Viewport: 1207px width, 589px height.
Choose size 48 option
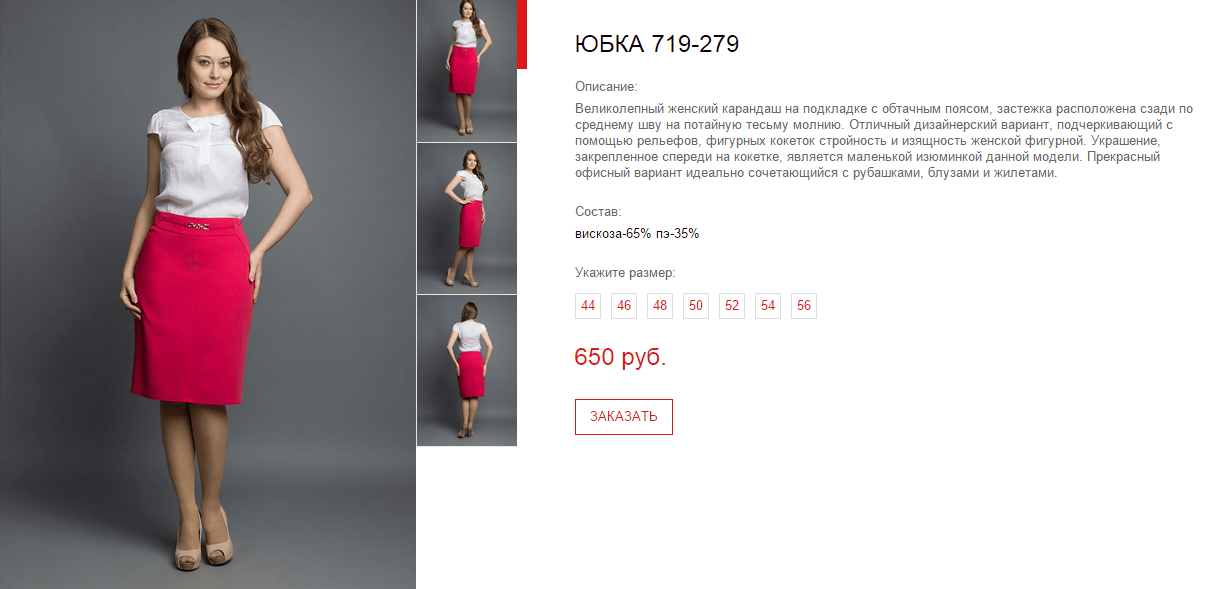tap(660, 306)
